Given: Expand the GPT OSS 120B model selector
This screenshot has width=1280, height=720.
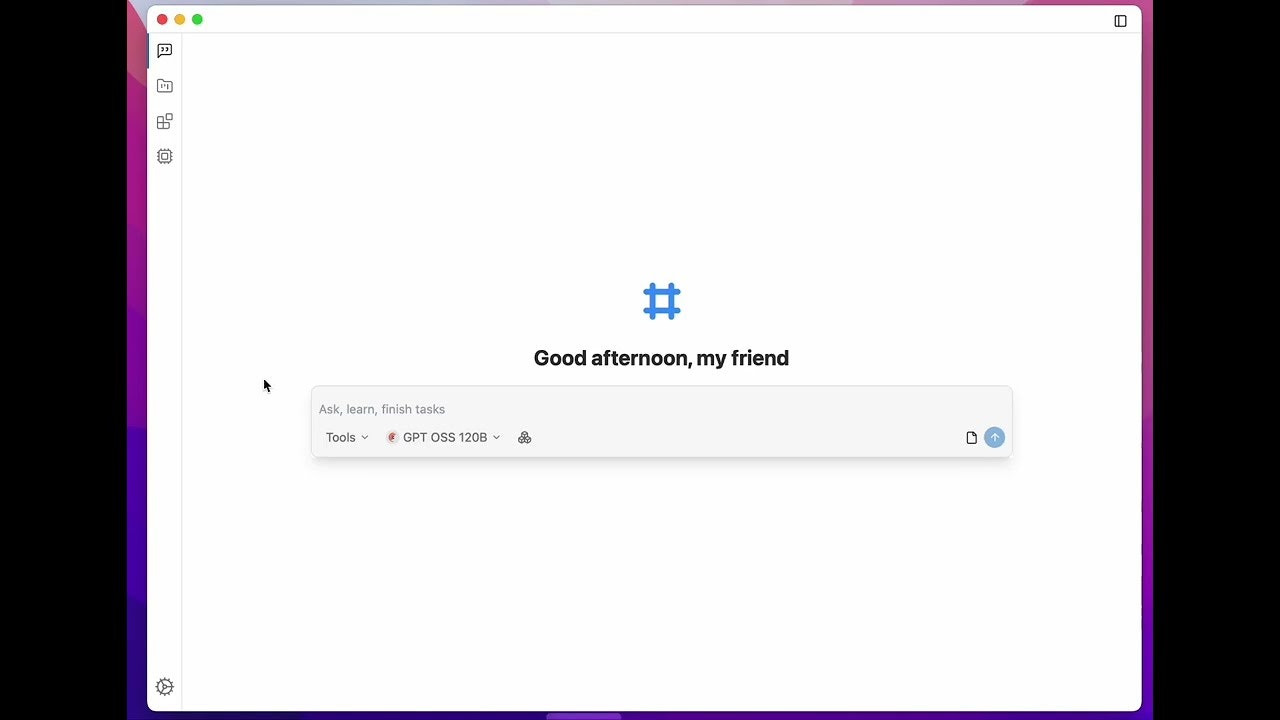Looking at the screenshot, I should [442, 437].
